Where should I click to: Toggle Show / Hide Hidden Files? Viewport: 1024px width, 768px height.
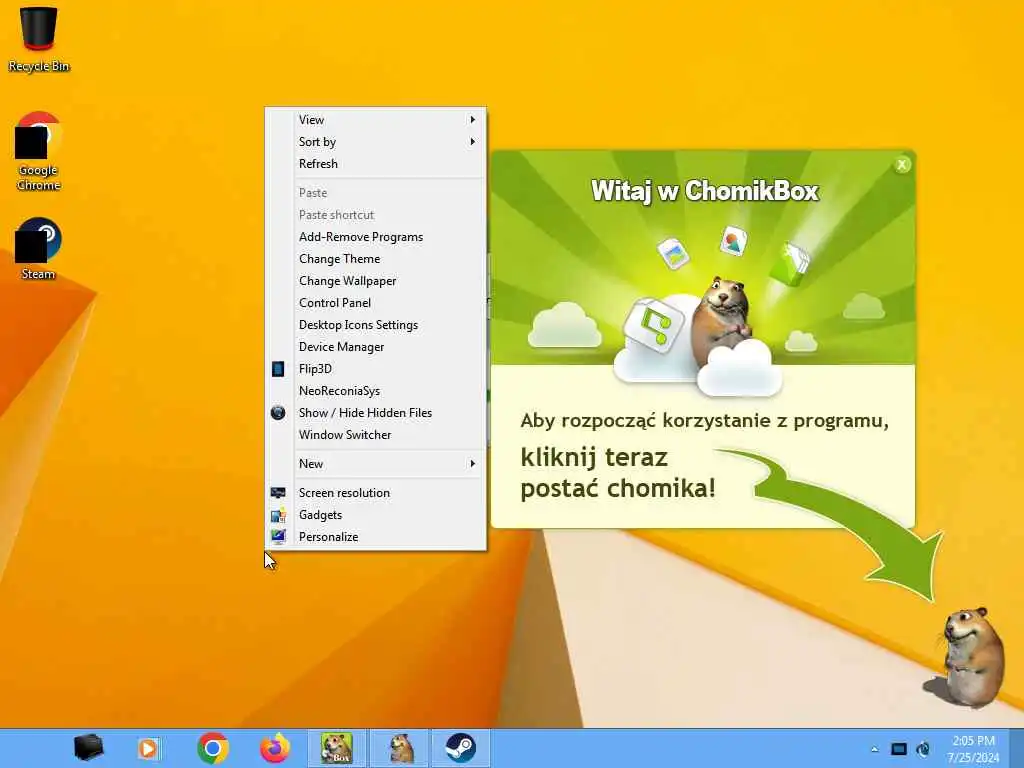tap(389, 413)
